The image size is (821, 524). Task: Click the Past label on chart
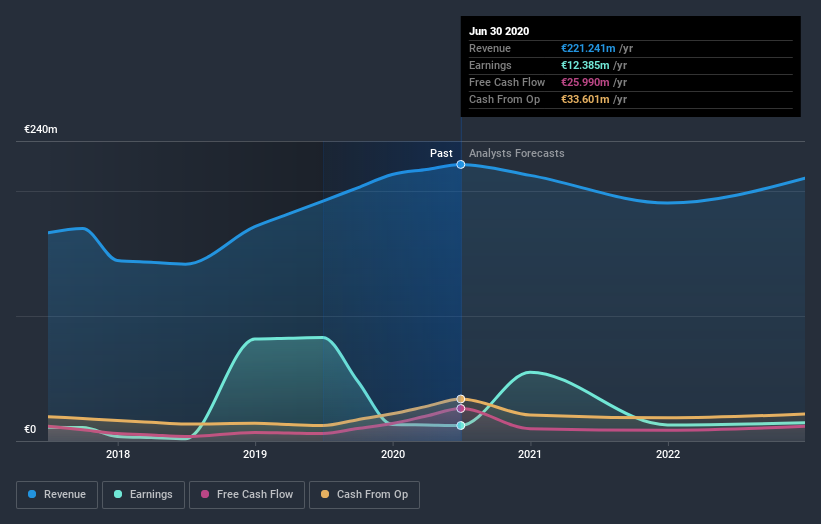[x=441, y=153]
